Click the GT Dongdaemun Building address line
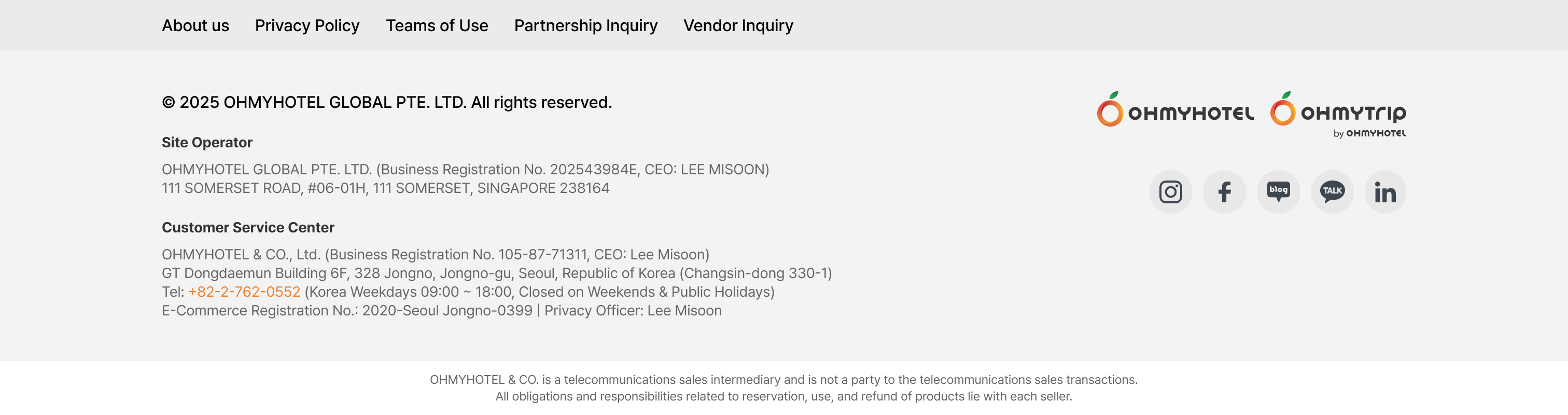 coord(496,273)
